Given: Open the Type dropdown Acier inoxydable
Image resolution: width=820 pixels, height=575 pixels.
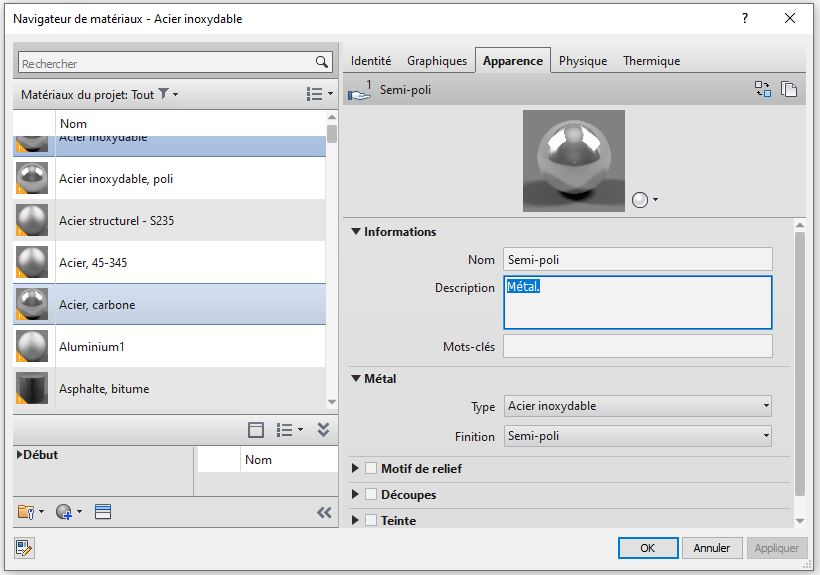Looking at the screenshot, I should click(637, 406).
